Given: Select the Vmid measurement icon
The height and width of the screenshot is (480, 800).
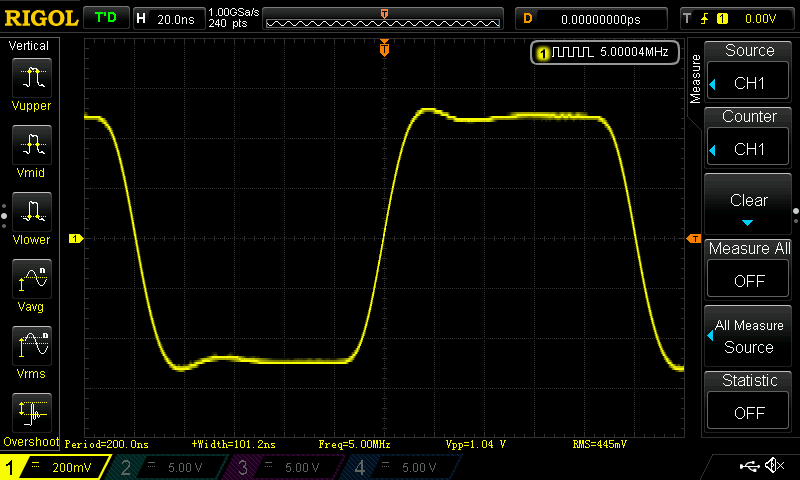Looking at the screenshot, I should 32,144.
